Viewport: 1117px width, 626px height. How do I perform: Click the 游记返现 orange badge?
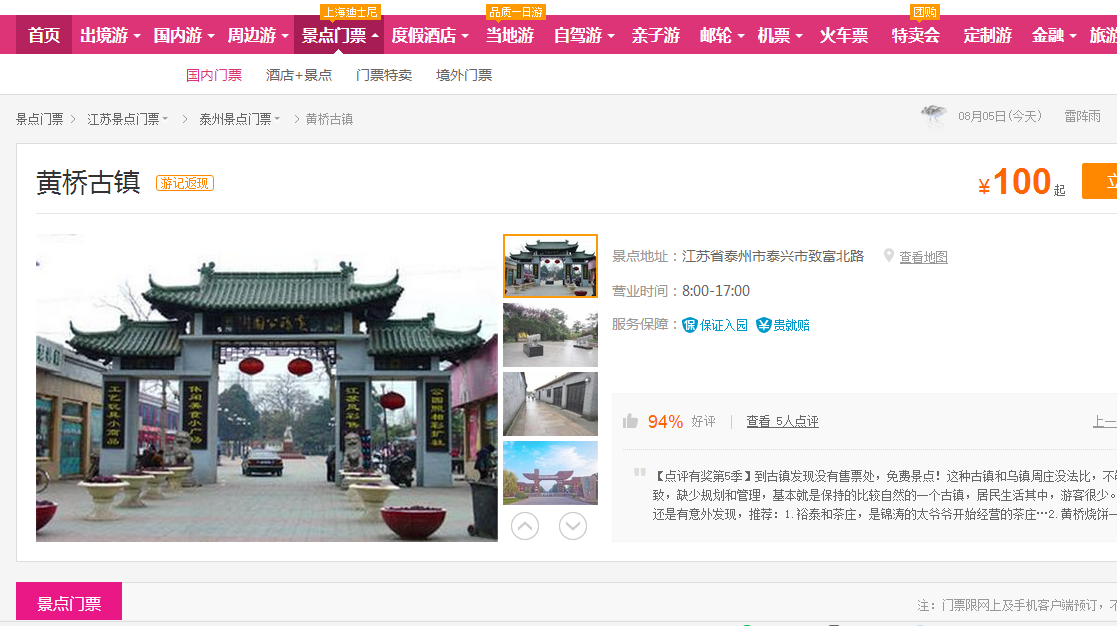coord(184,183)
